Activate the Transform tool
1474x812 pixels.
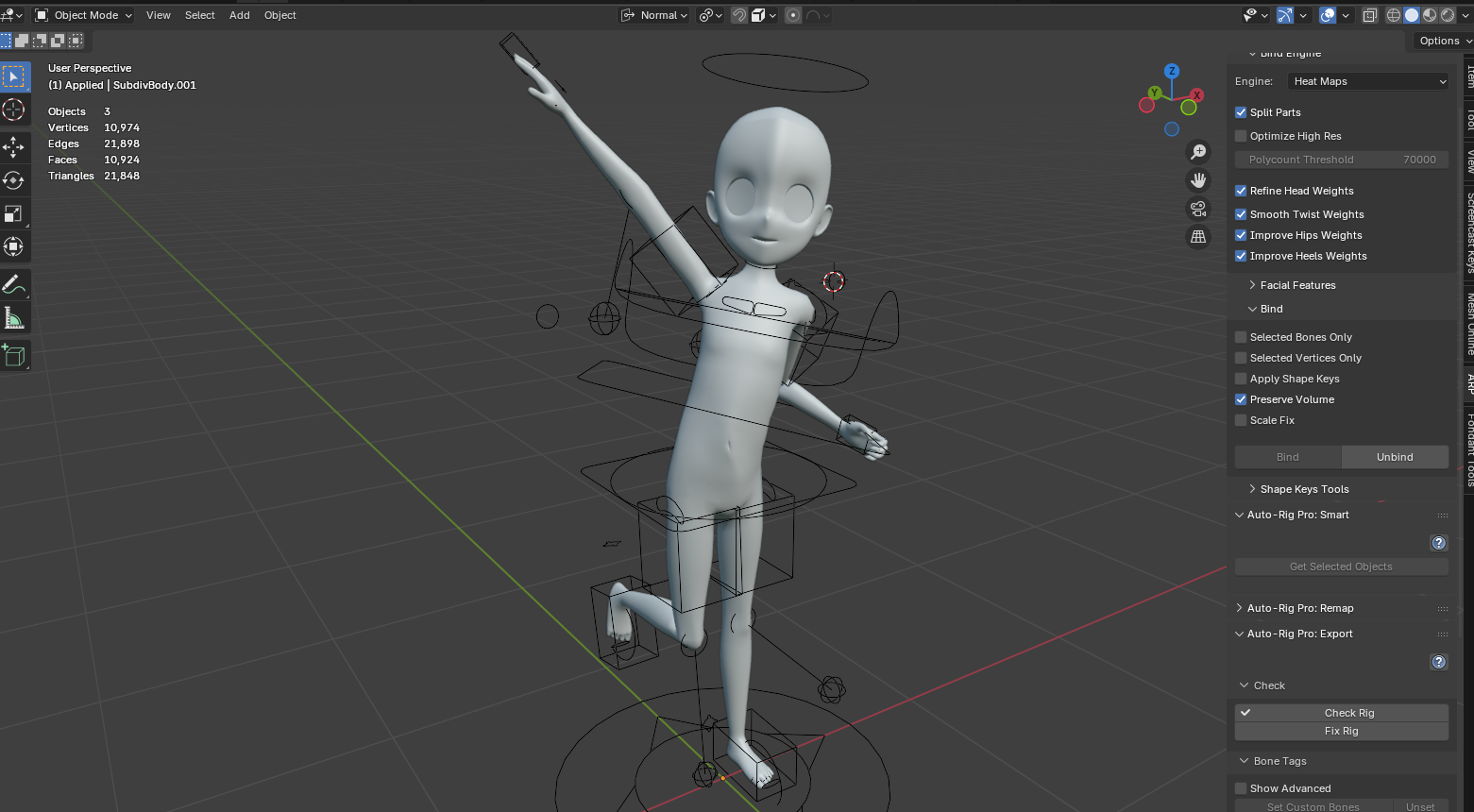pyautogui.click(x=14, y=246)
